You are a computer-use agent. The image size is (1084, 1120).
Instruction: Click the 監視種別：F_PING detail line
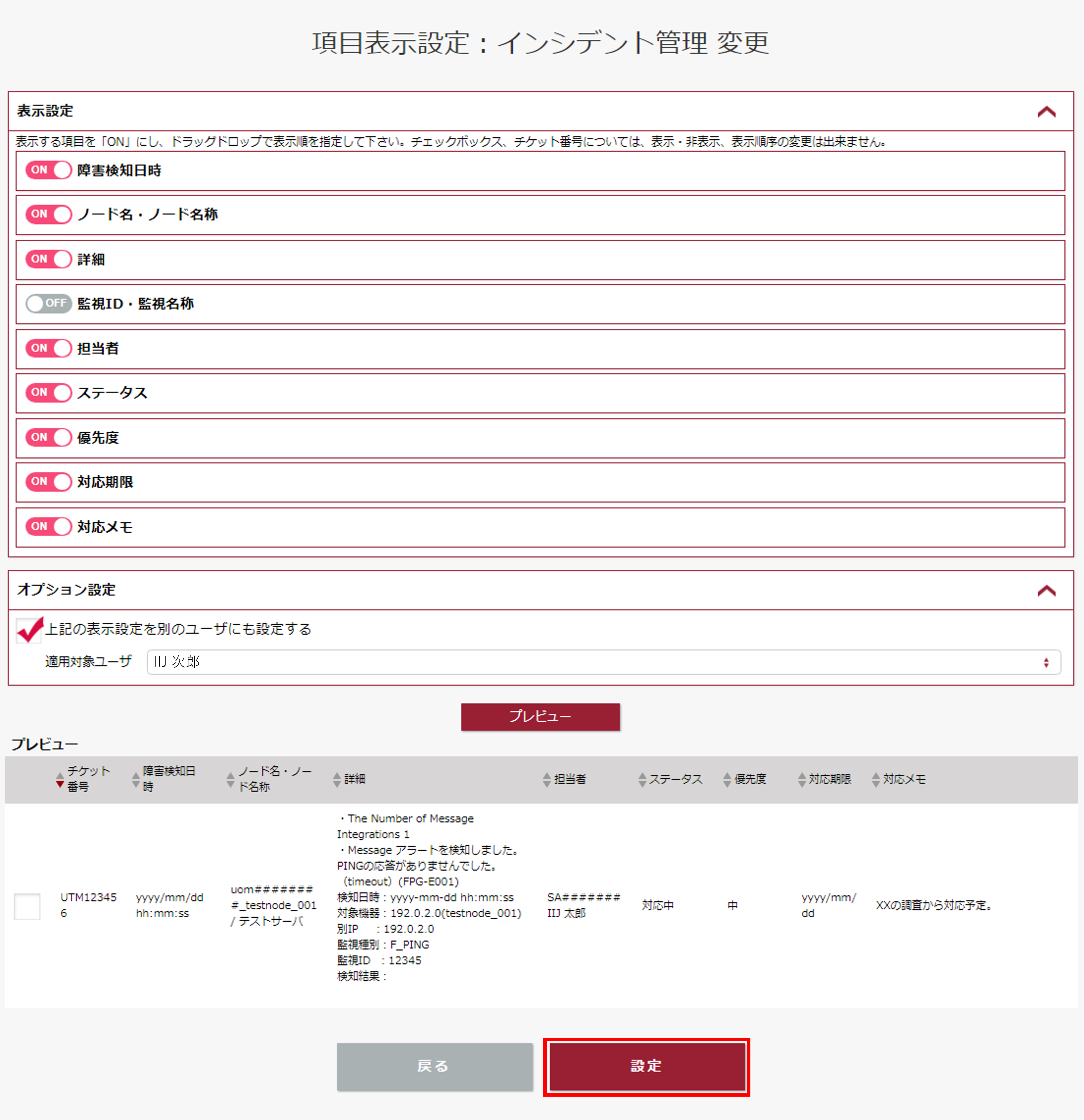tap(383, 945)
